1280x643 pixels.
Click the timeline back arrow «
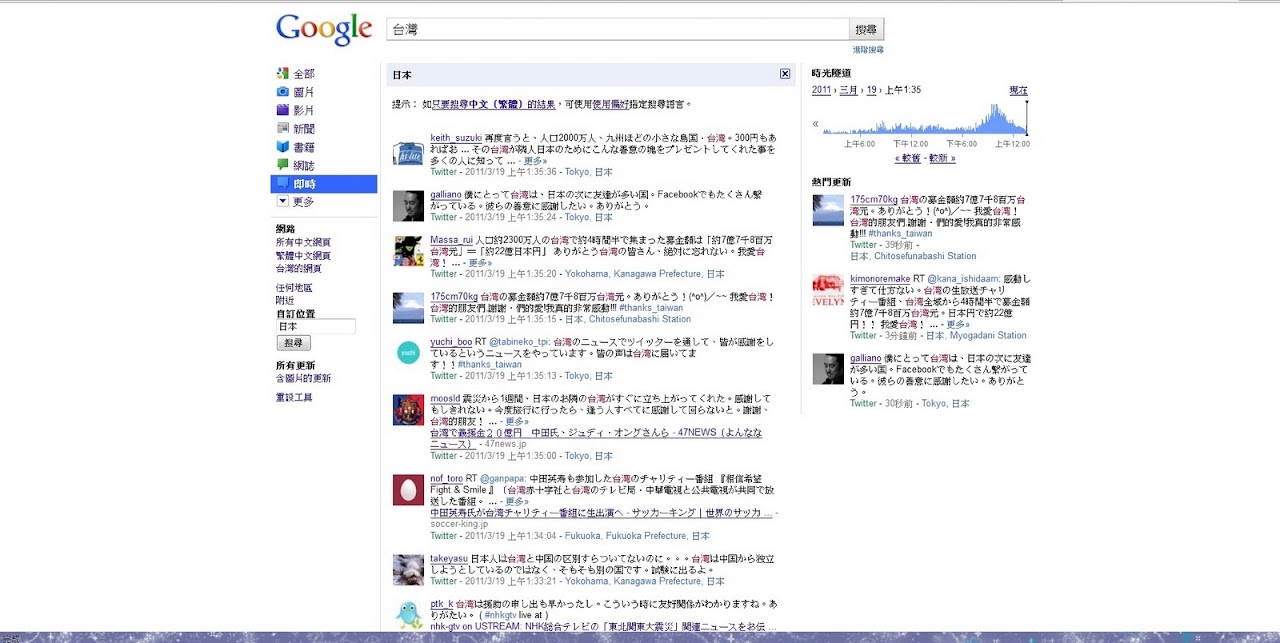click(815, 125)
